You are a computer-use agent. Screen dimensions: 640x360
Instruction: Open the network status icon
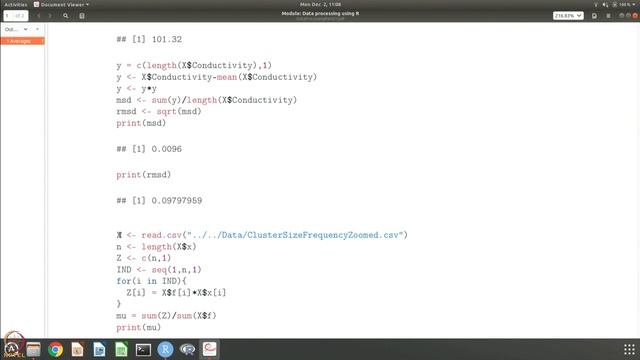coord(596,4)
